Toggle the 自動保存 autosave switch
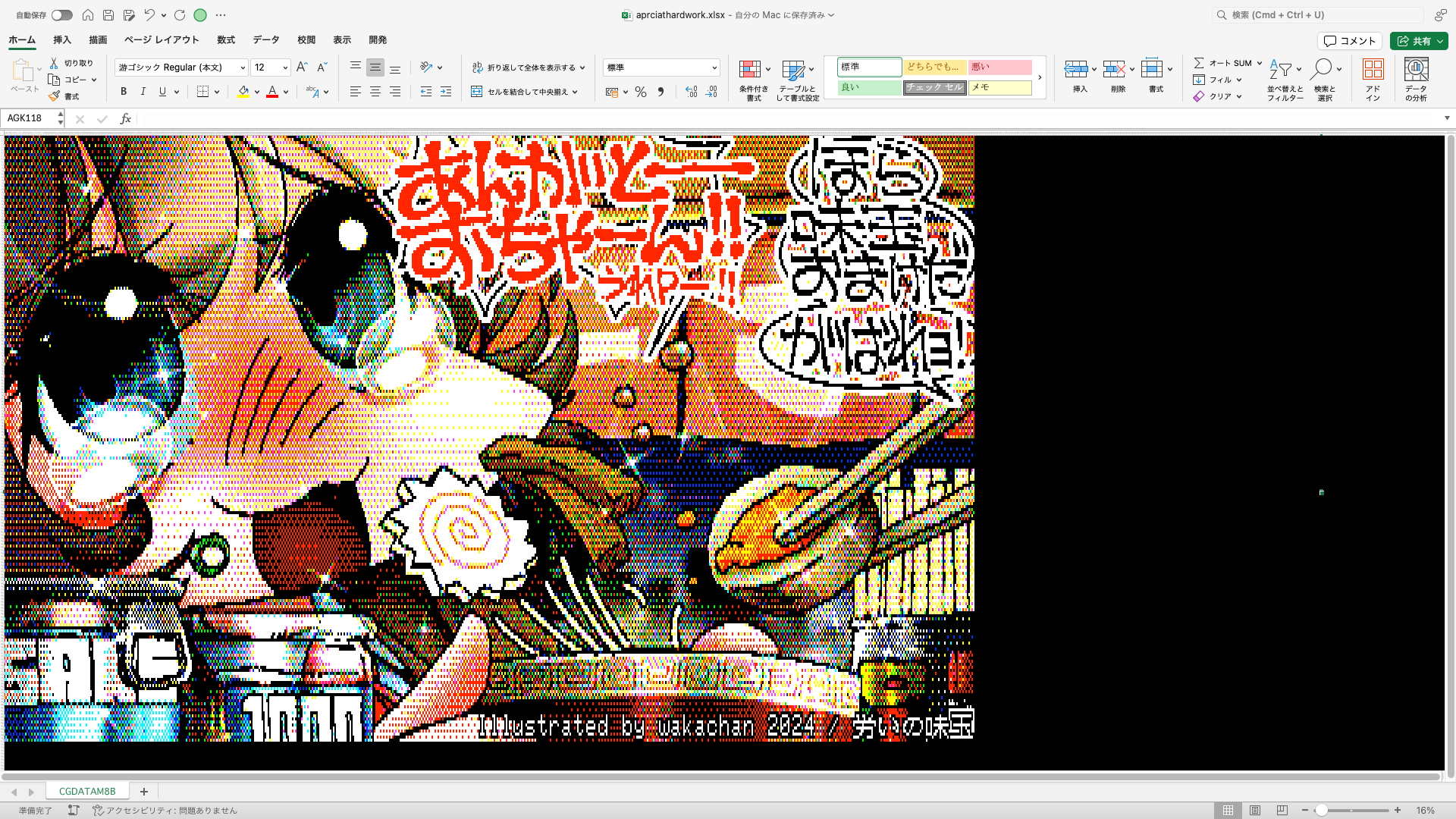 62,15
